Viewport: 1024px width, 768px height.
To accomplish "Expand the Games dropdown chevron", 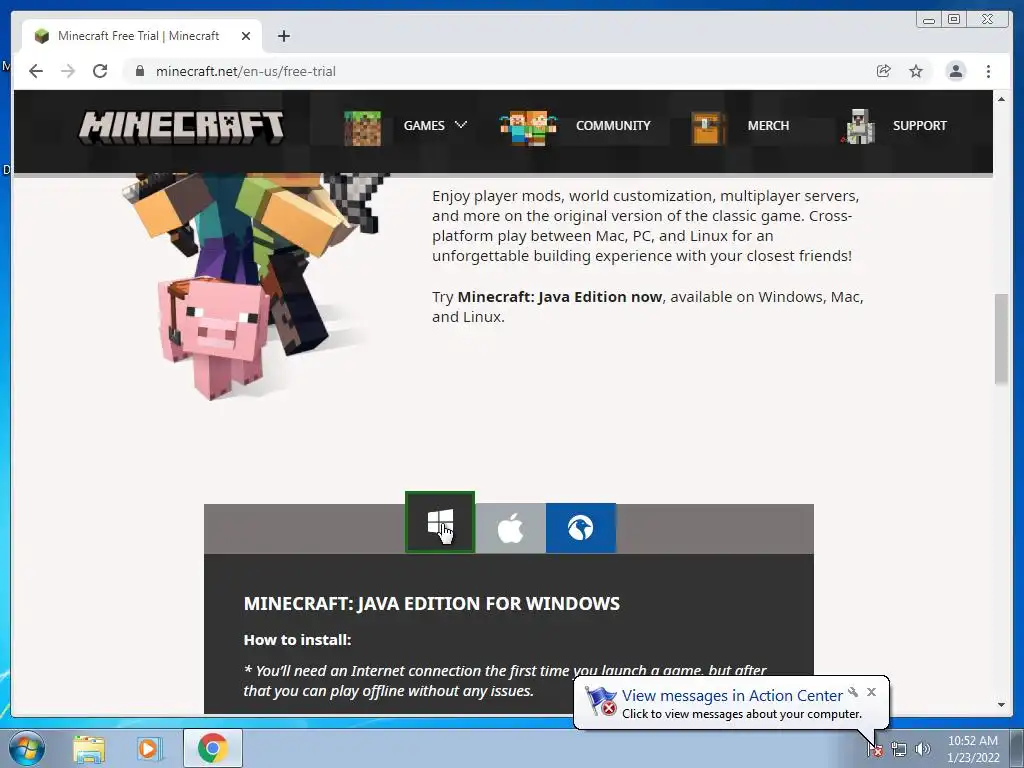I will pos(461,125).
